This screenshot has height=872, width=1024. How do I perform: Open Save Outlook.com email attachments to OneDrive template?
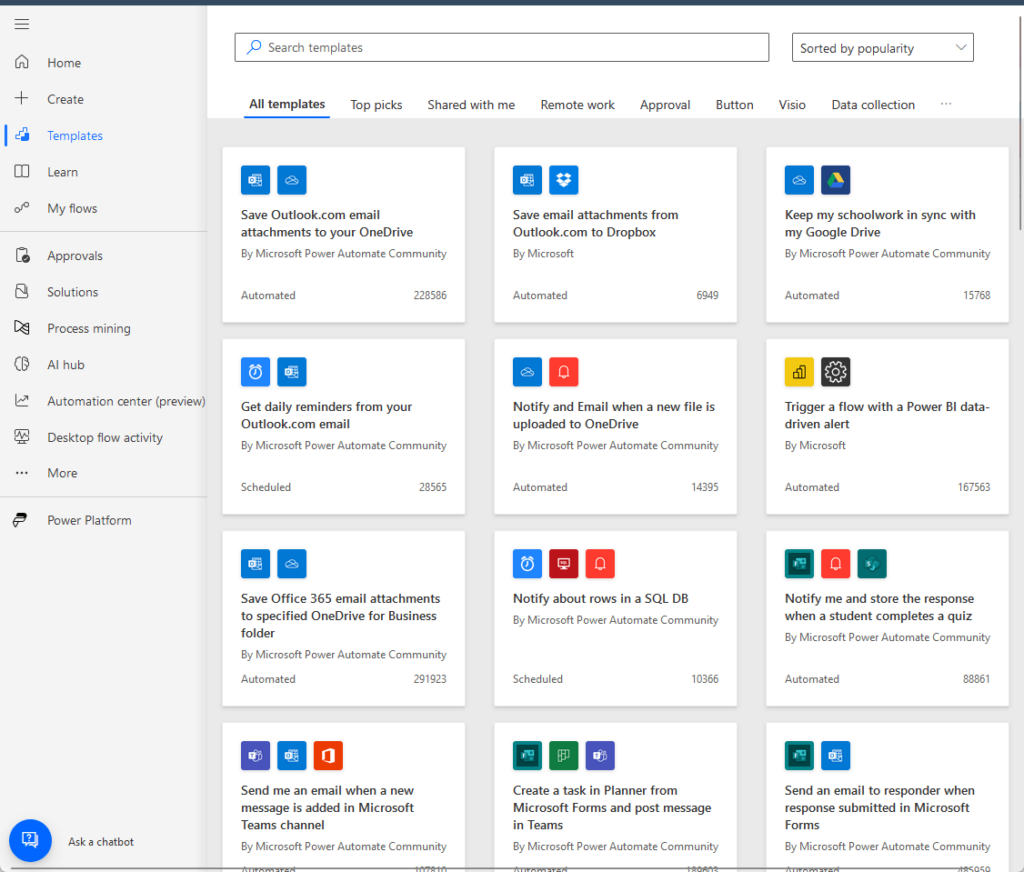344,234
